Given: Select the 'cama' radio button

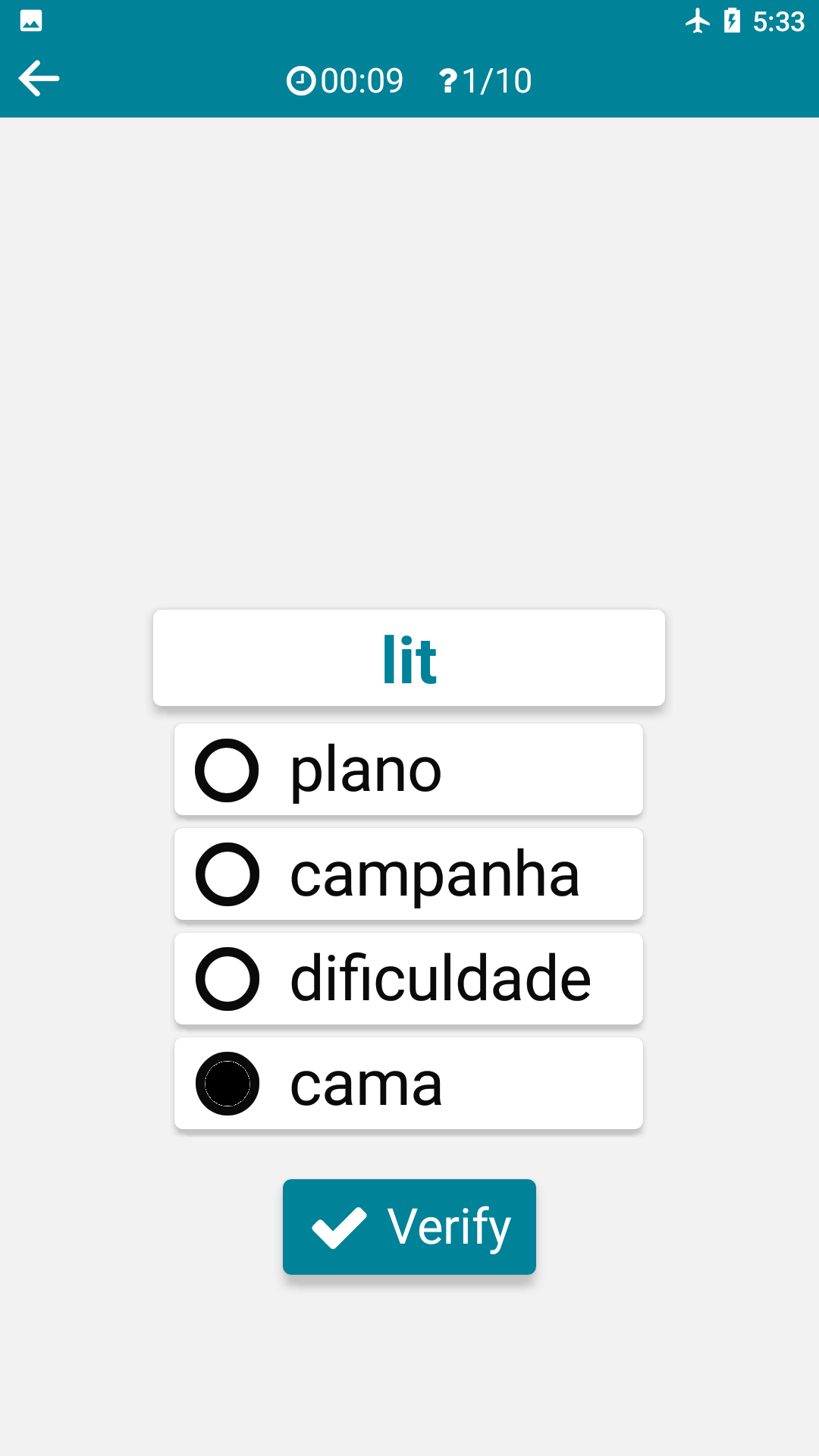Looking at the screenshot, I should pos(227,1084).
